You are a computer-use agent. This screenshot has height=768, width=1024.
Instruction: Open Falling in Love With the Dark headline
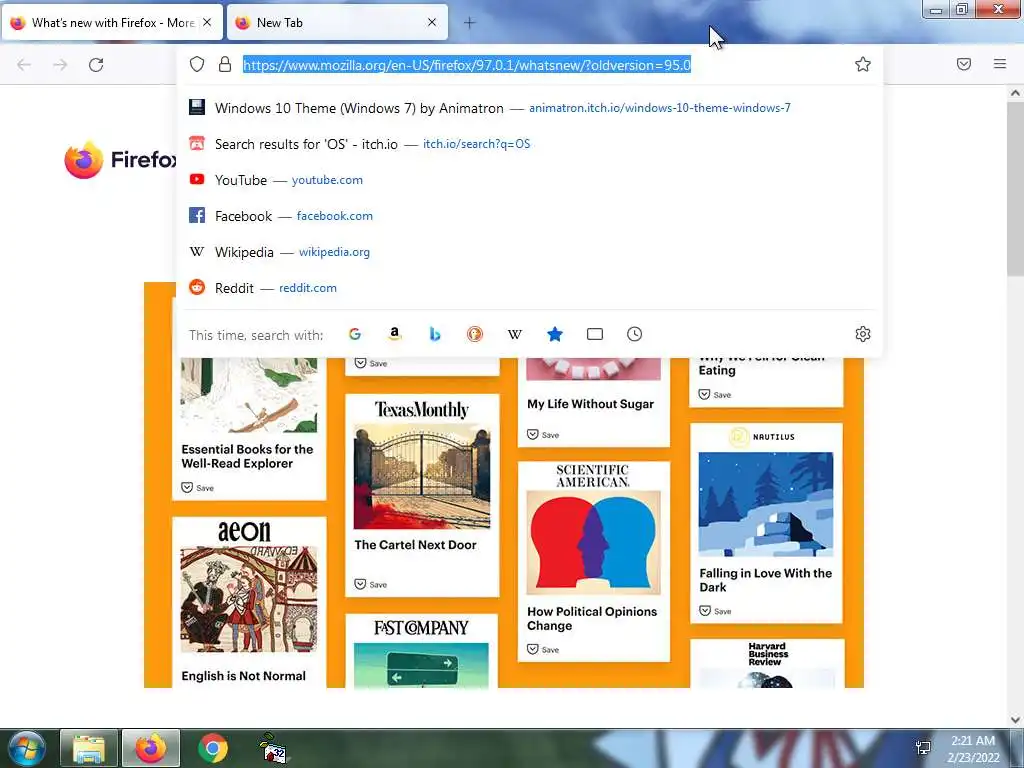765,580
